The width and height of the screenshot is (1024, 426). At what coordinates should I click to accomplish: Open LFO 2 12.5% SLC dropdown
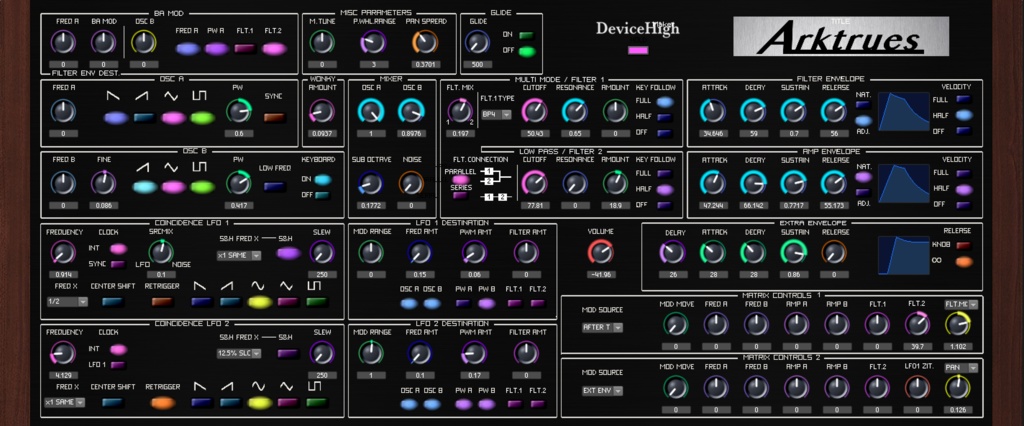[239, 353]
